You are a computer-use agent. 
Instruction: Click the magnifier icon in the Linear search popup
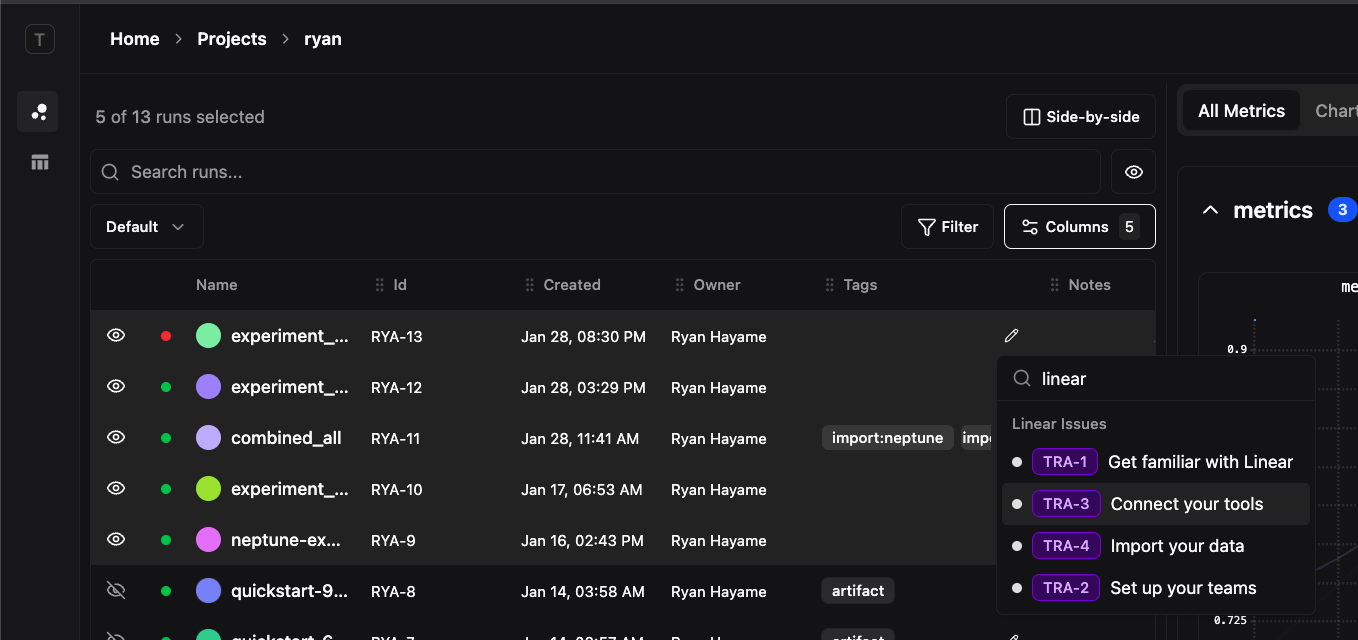1021,378
